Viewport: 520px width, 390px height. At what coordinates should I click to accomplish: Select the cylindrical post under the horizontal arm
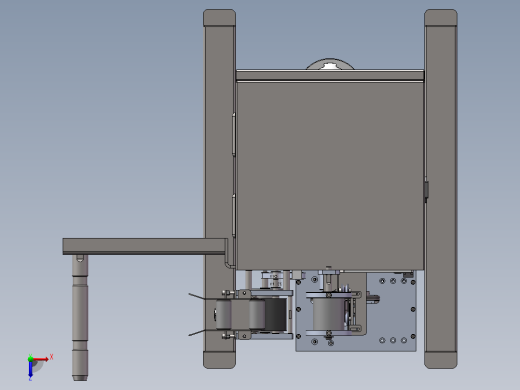pyautogui.click(x=80, y=318)
